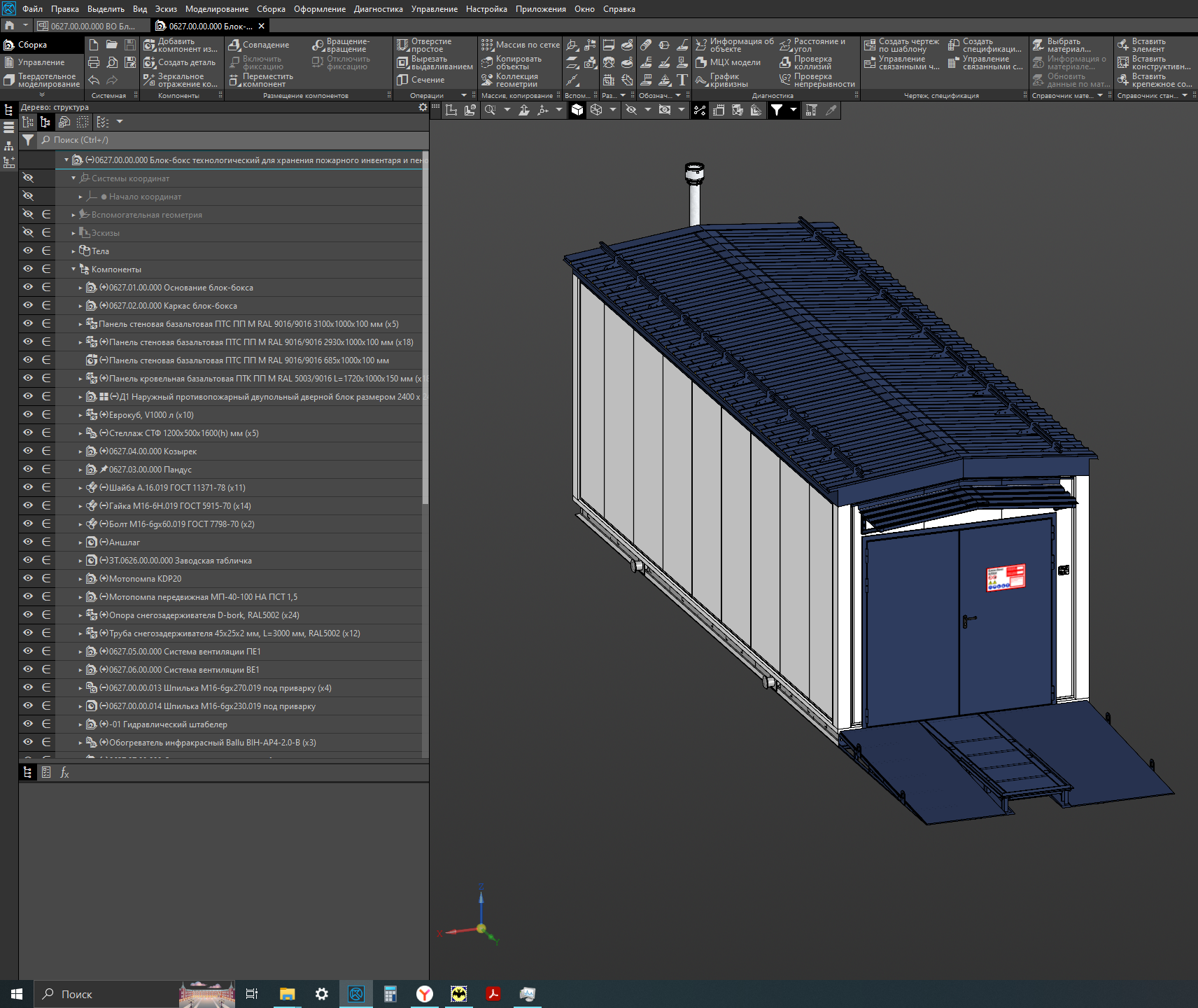Click the Collision check (Проверка коллизий) tool
Screen dimensions: 1198x1008
click(805, 63)
